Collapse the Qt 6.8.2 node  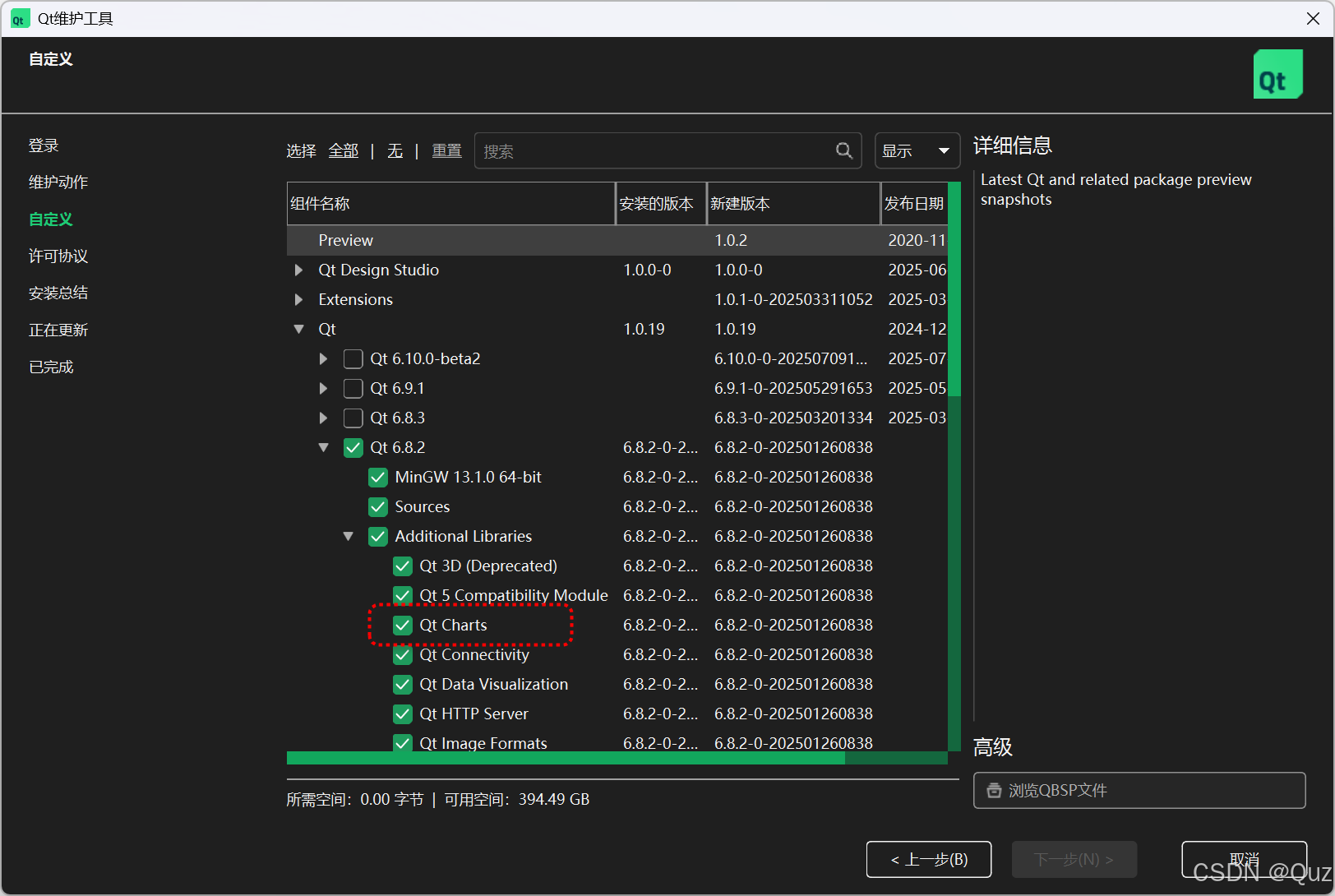323,447
